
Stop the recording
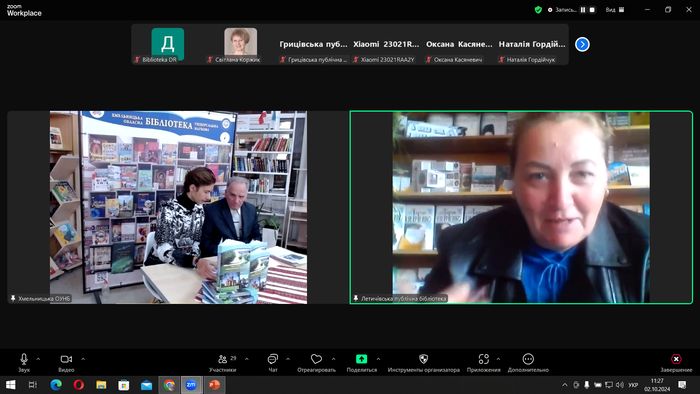(592, 9)
